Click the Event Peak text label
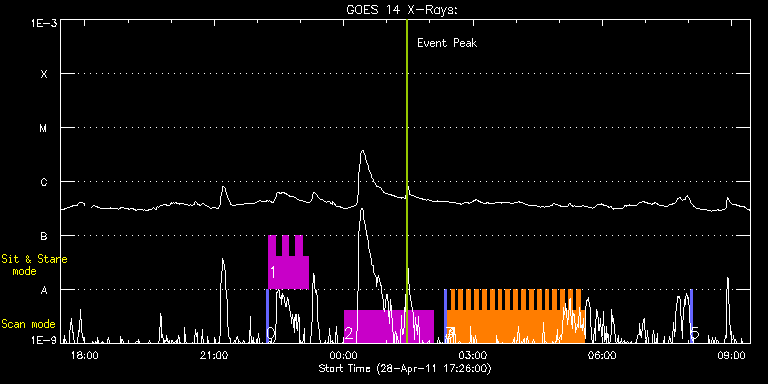The height and width of the screenshot is (384, 768). click(x=447, y=43)
